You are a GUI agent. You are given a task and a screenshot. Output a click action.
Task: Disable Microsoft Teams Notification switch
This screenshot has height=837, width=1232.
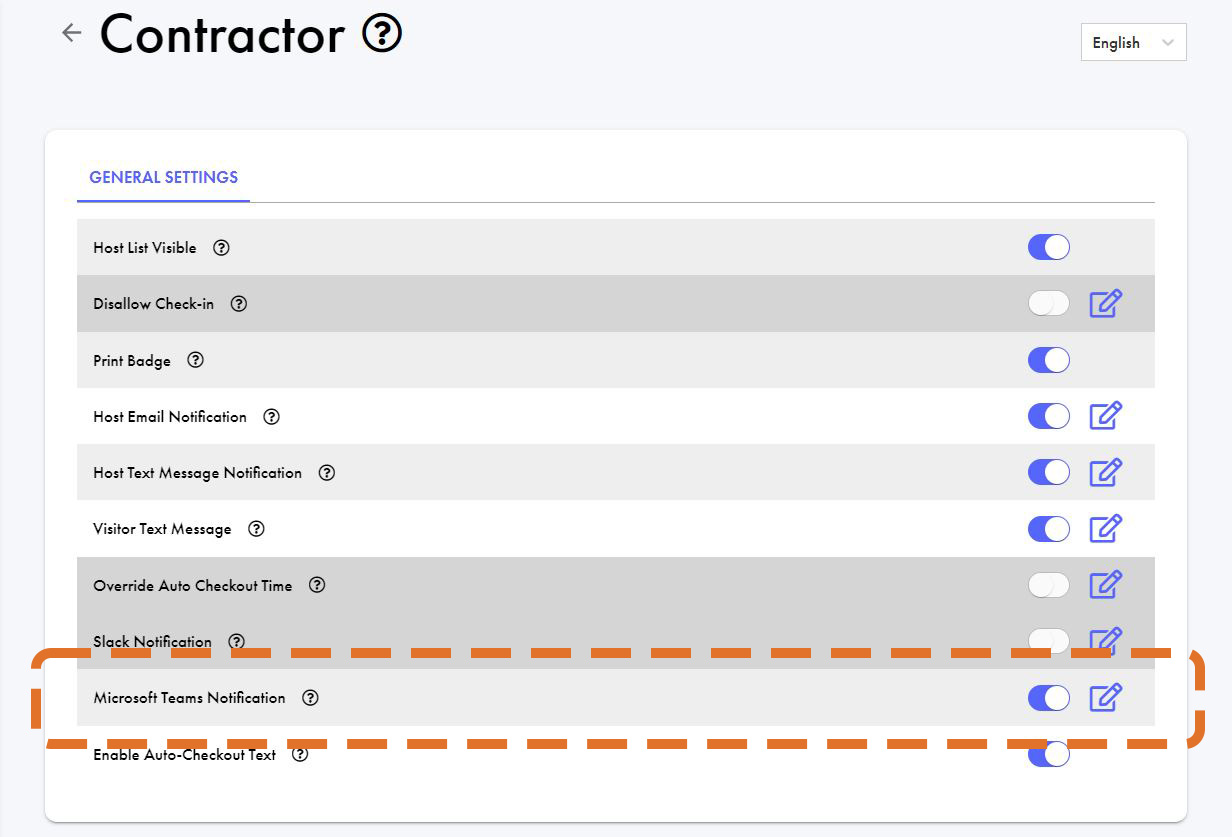[x=1048, y=697]
